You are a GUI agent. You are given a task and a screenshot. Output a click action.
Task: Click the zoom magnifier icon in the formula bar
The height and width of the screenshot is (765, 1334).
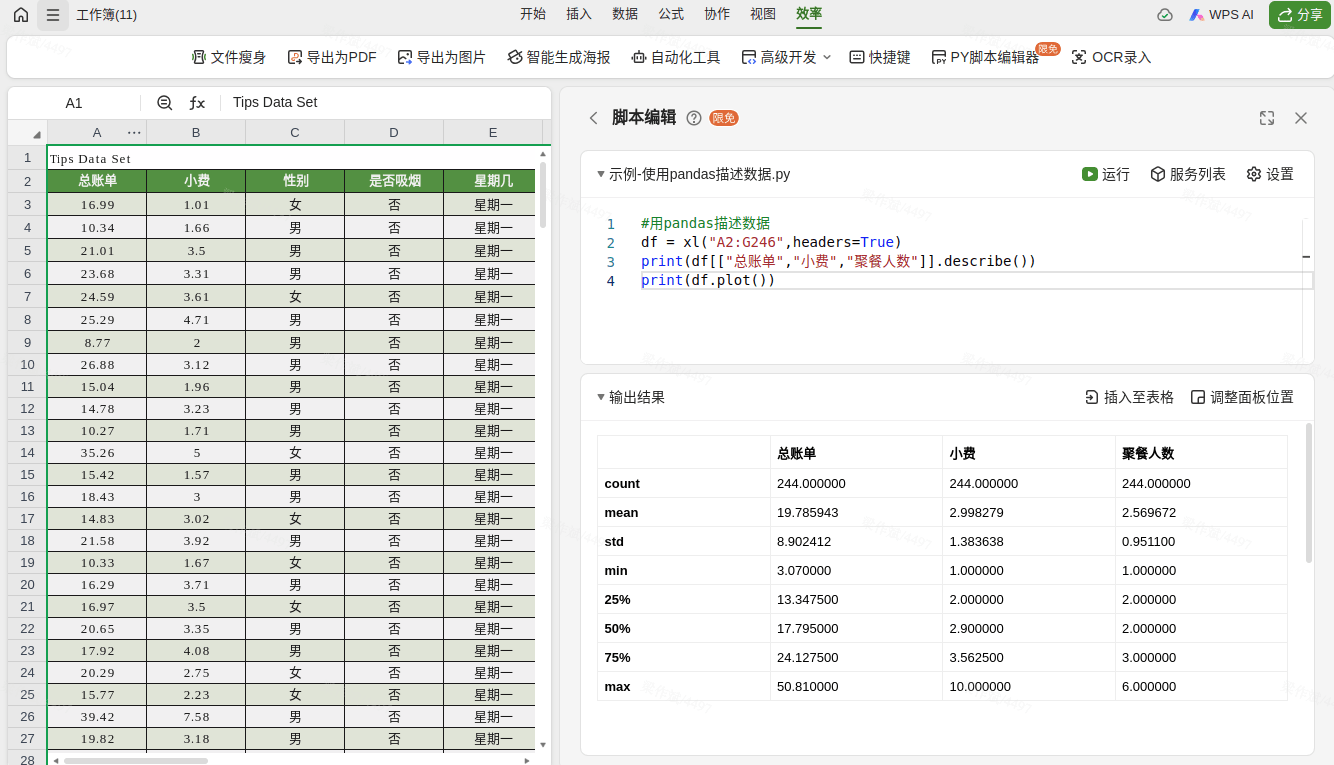165,103
